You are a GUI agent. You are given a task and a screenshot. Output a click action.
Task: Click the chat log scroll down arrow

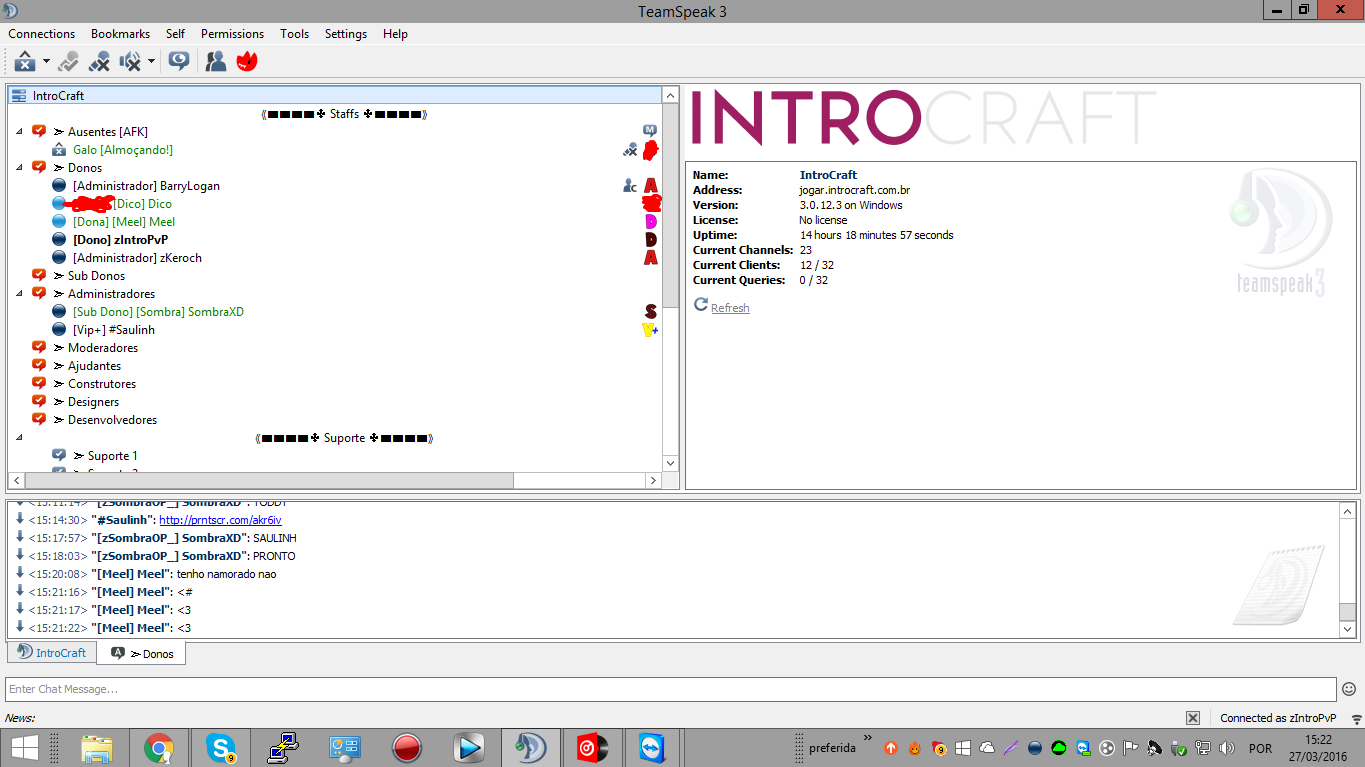point(1348,630)
